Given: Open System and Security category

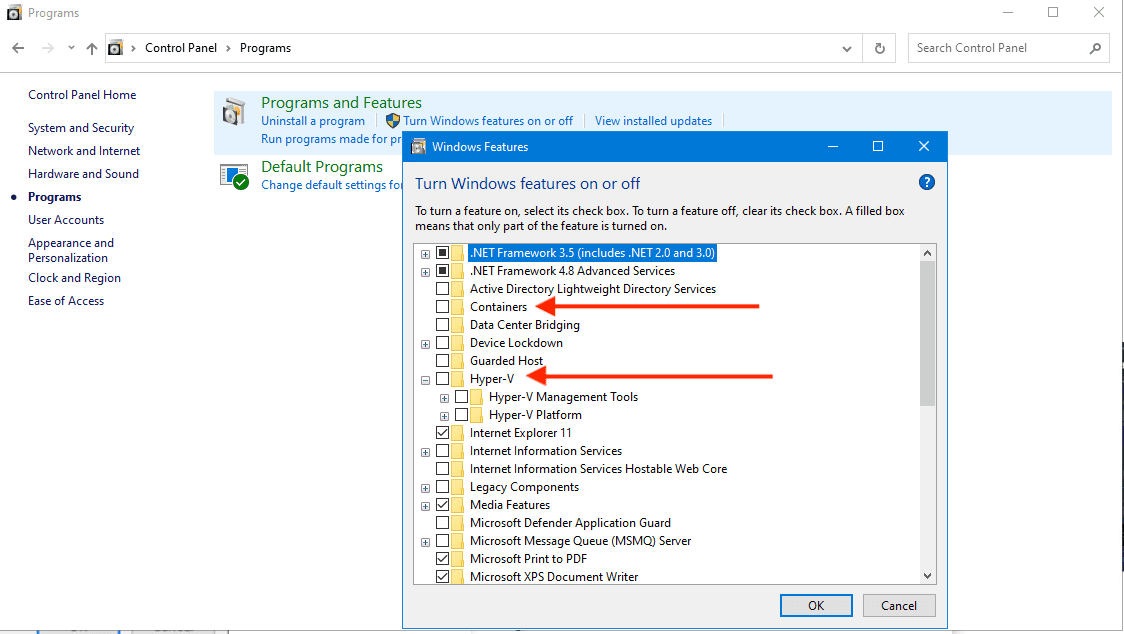Looking at the screenshot, I should tap(81, 128).
